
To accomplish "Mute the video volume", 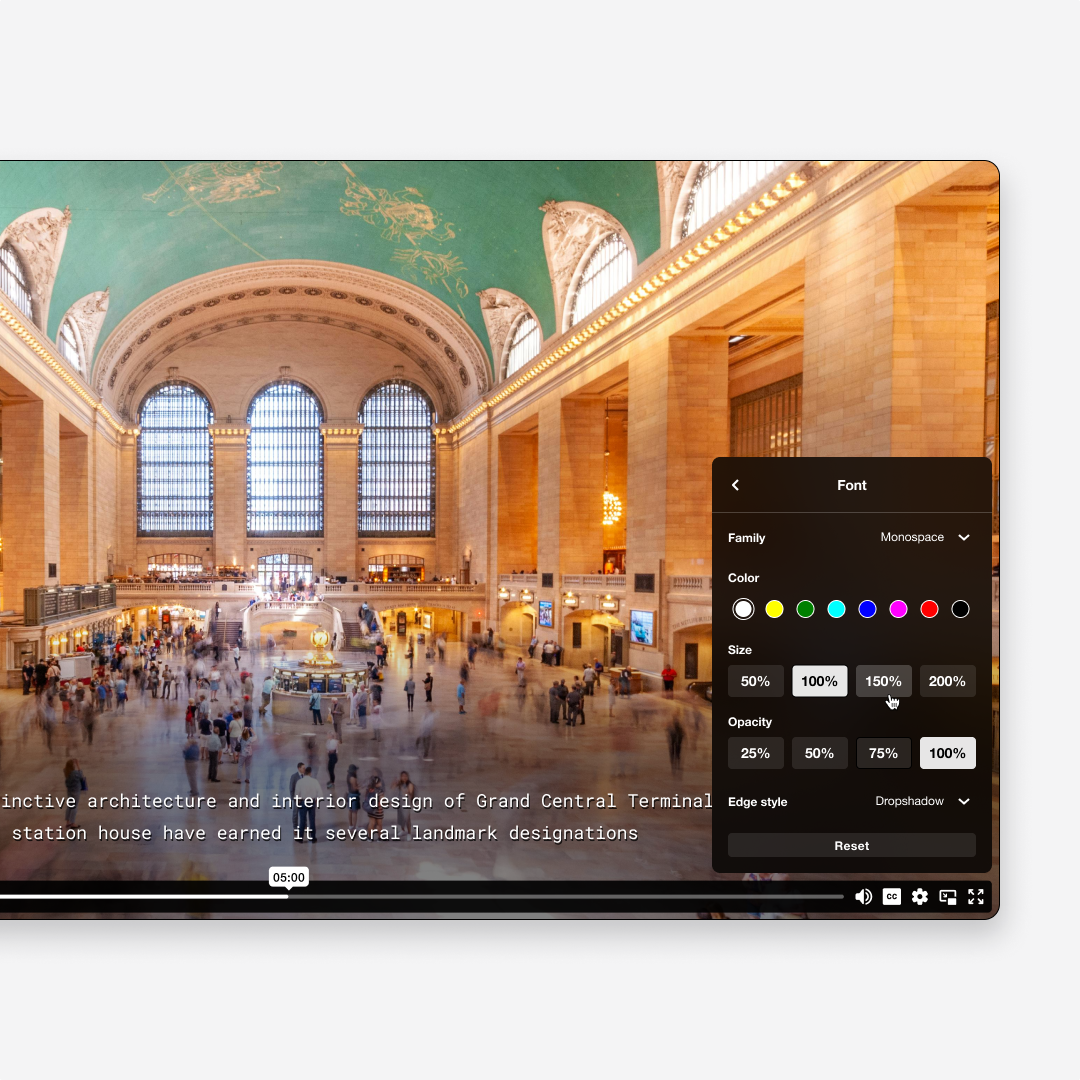I will click(863, 896).
